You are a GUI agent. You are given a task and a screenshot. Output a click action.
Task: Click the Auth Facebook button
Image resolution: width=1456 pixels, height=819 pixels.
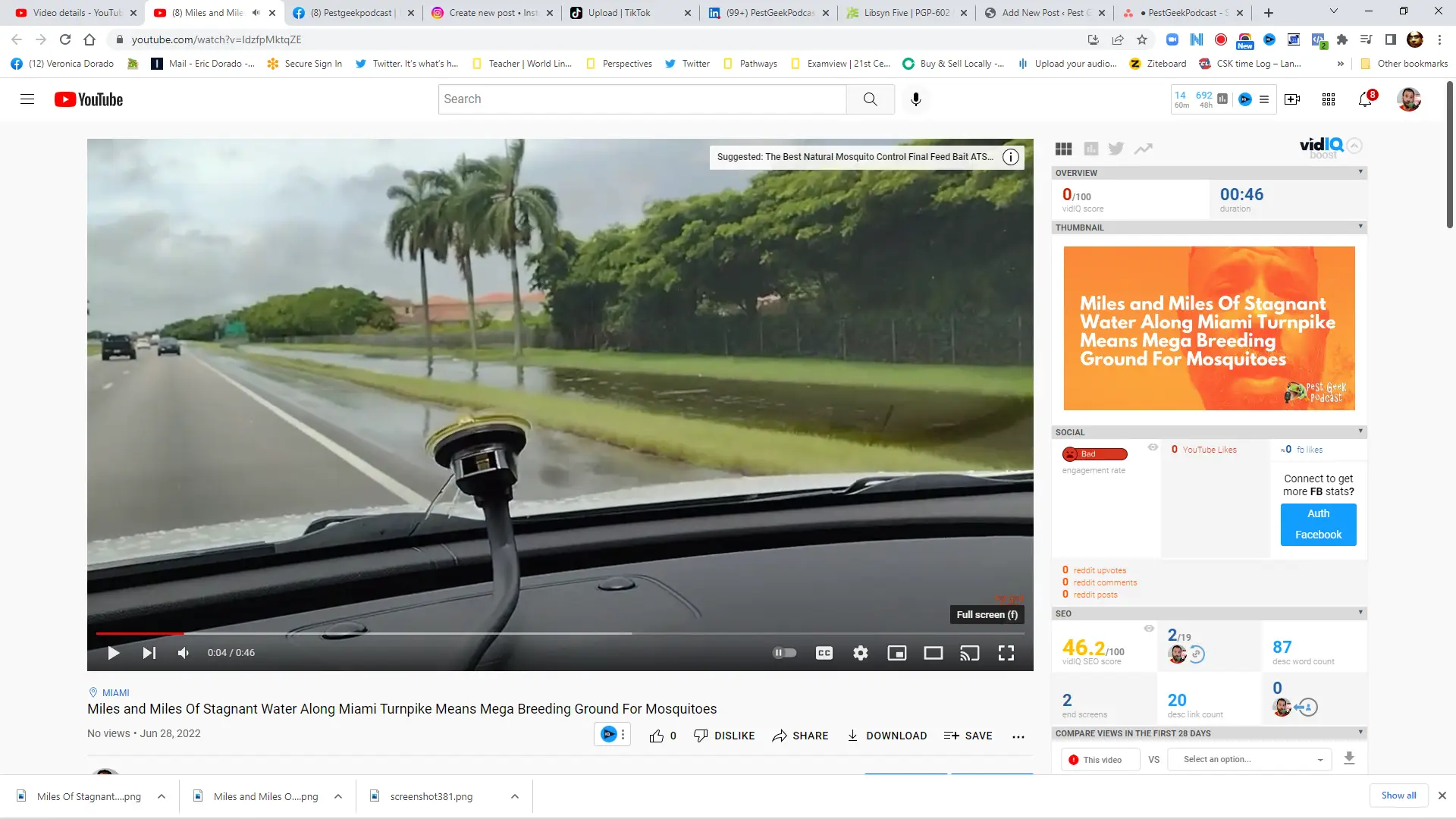[x=1318, y=525]
